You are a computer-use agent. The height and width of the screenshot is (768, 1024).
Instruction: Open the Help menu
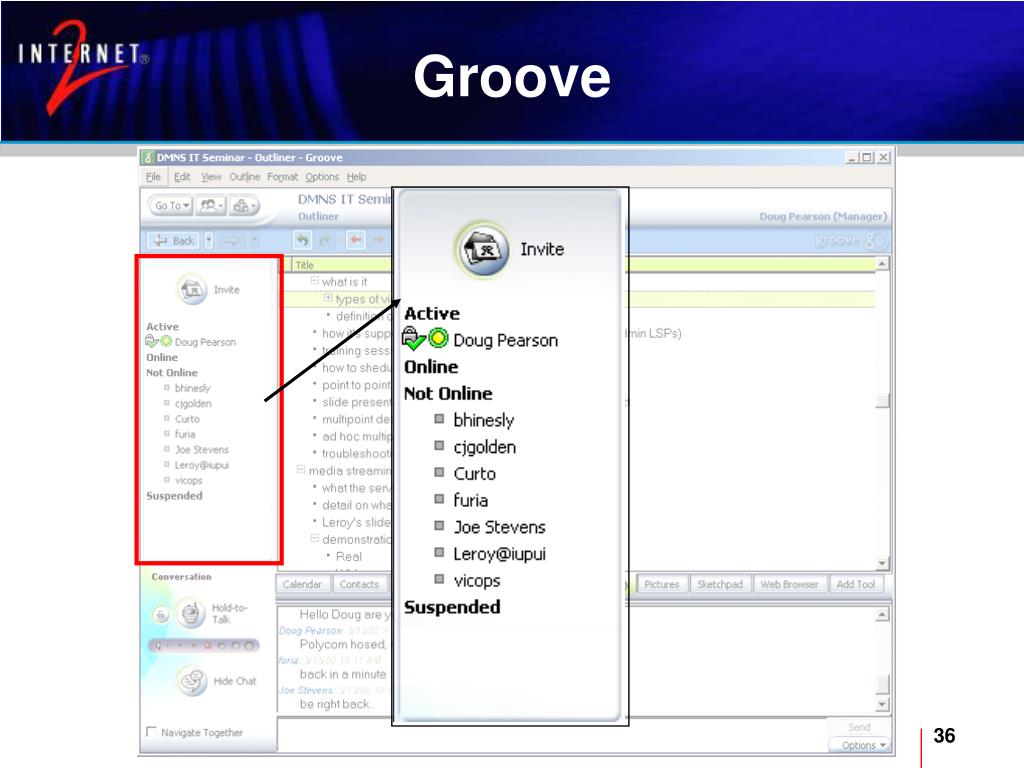(357, 177)
